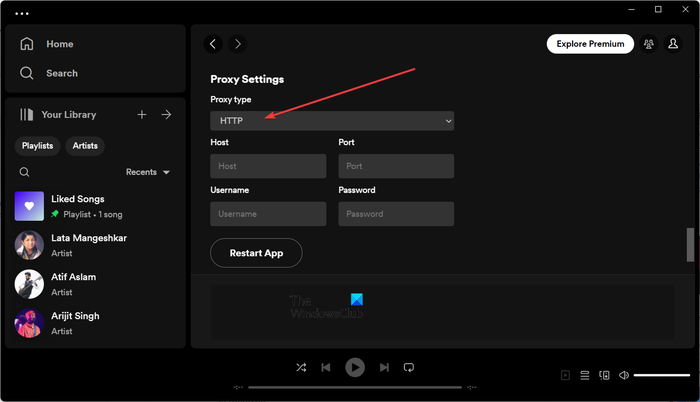The height and width of the screenshot is (402, 700).
Task: Search inside Your Library
Action: (25, 172)
